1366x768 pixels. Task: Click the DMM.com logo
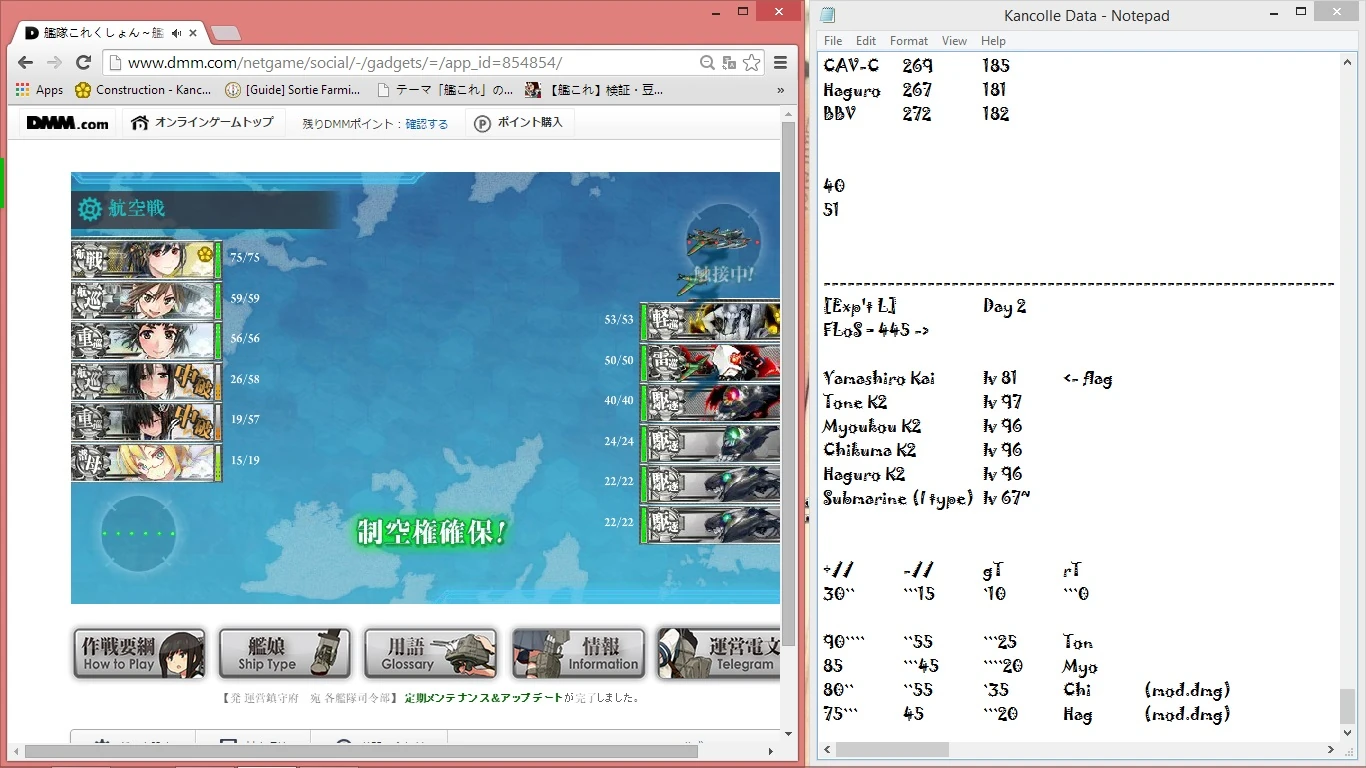coord(67,123)
